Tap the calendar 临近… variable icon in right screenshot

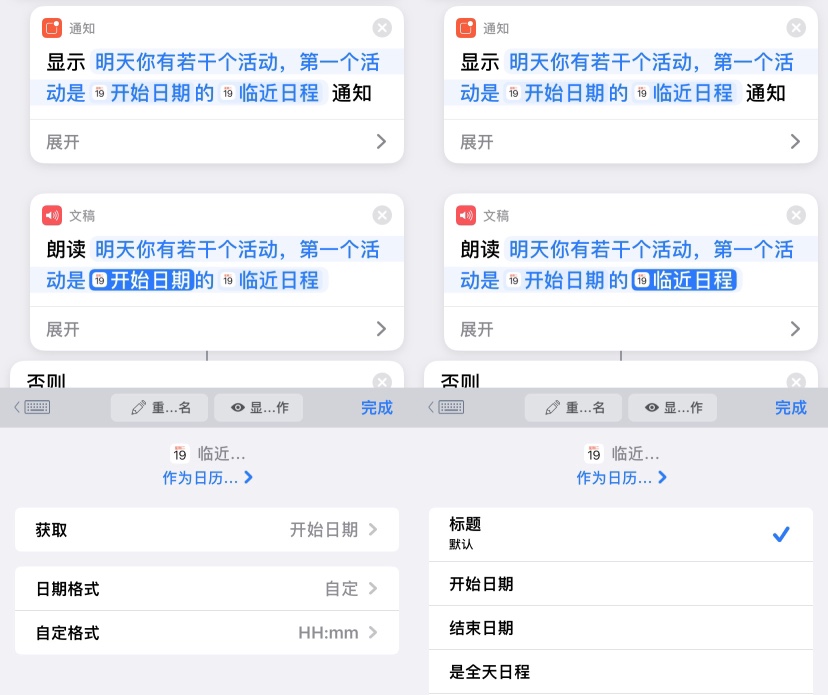594,454
